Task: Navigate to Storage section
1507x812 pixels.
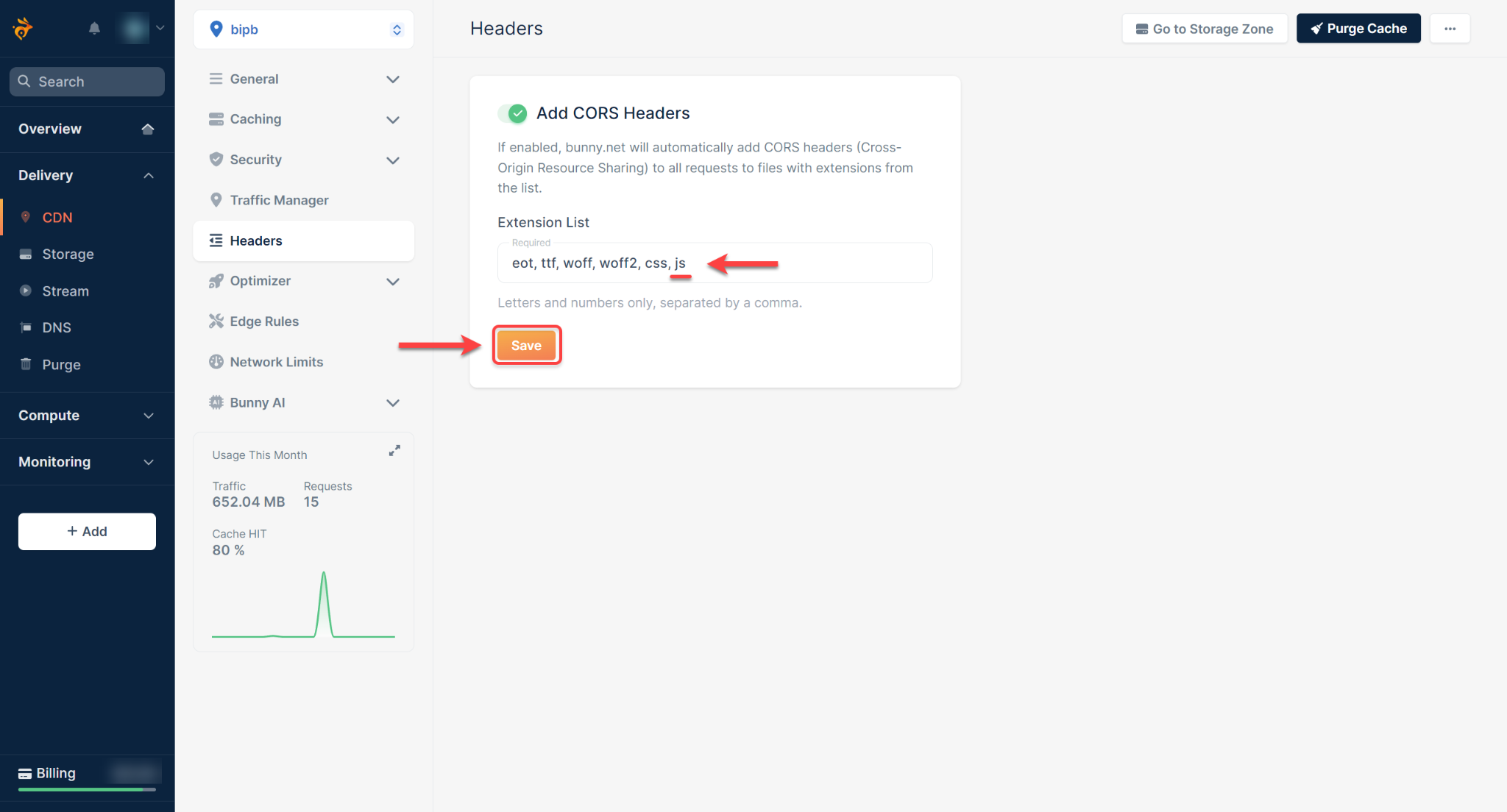Action: pos(67,254)
